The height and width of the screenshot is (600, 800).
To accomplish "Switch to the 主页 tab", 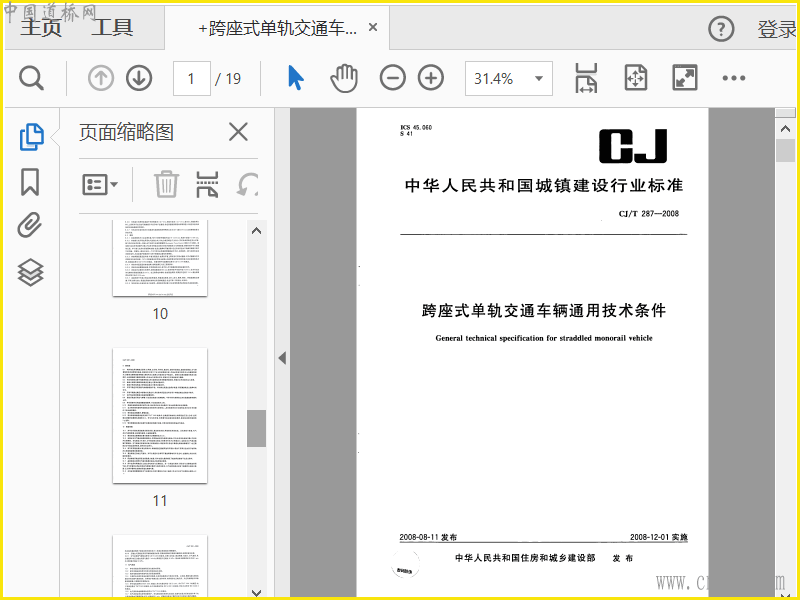I will pyautogui.click(x=41, y=28).
